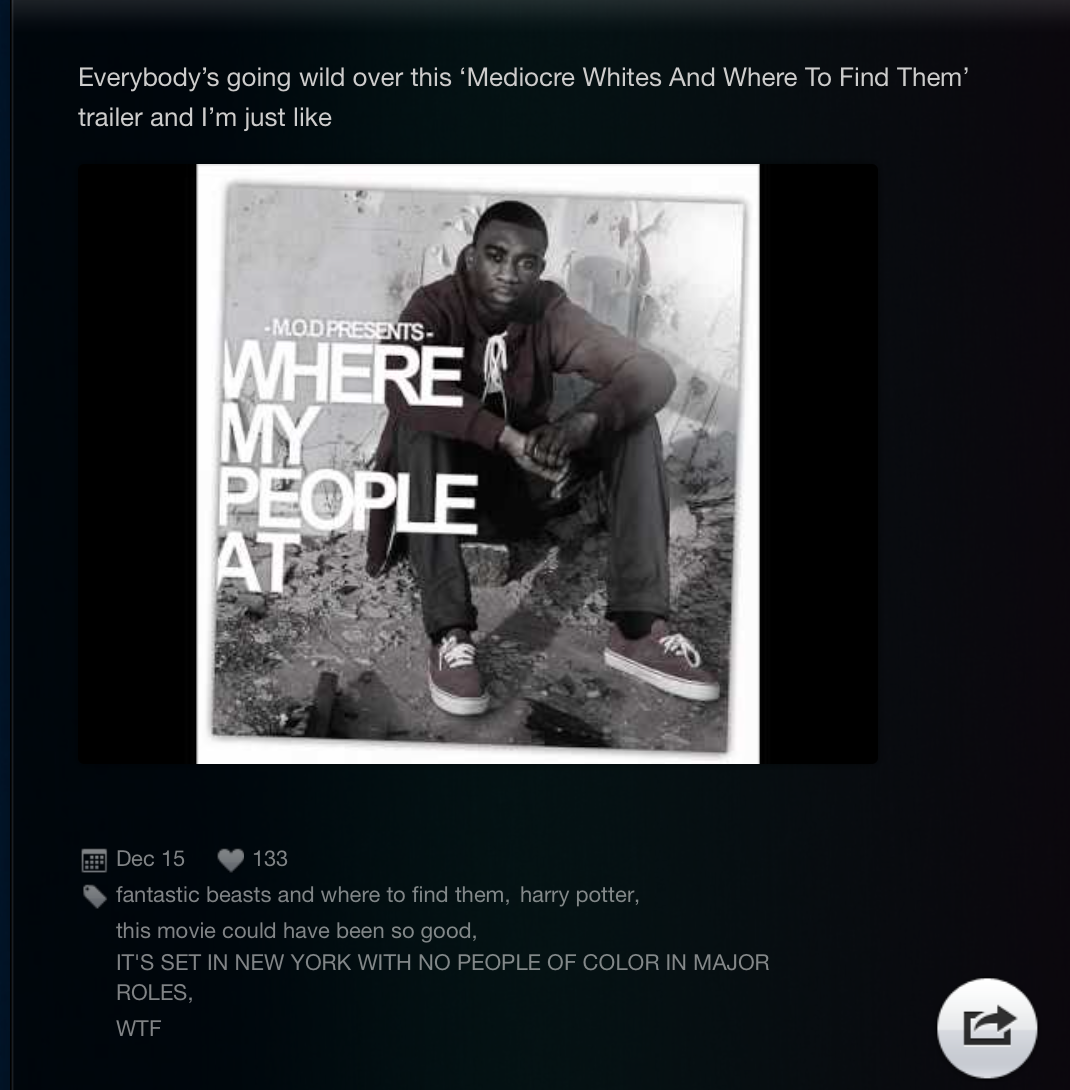Screen dimensions: 1070x1090
Task: Click the 'WHERE MY PEOPLE AT' cover text
Action: click(348, 469)
